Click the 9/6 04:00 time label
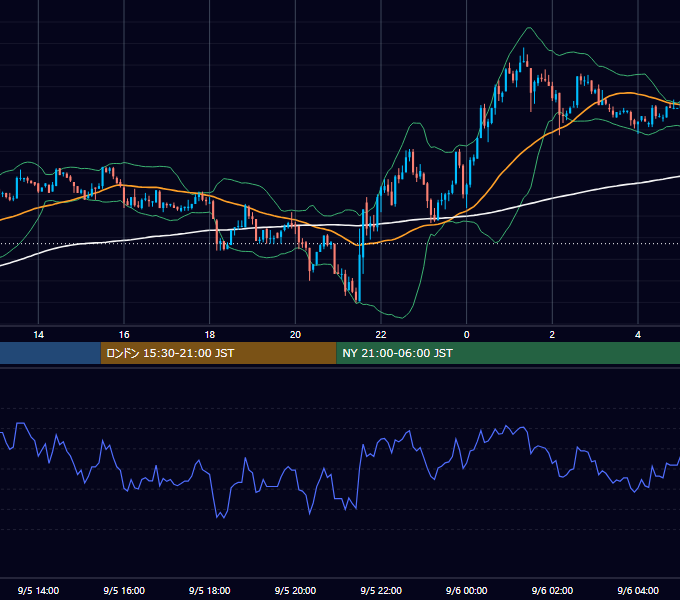 click(638, 590)
